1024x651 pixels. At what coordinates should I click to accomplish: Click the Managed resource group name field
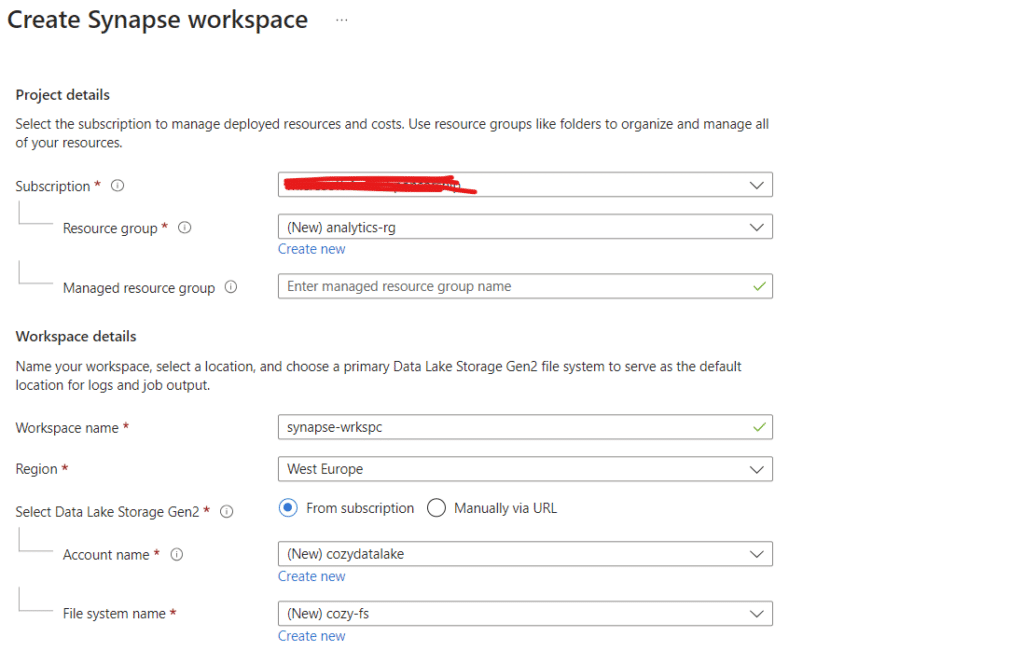point(510,286)
